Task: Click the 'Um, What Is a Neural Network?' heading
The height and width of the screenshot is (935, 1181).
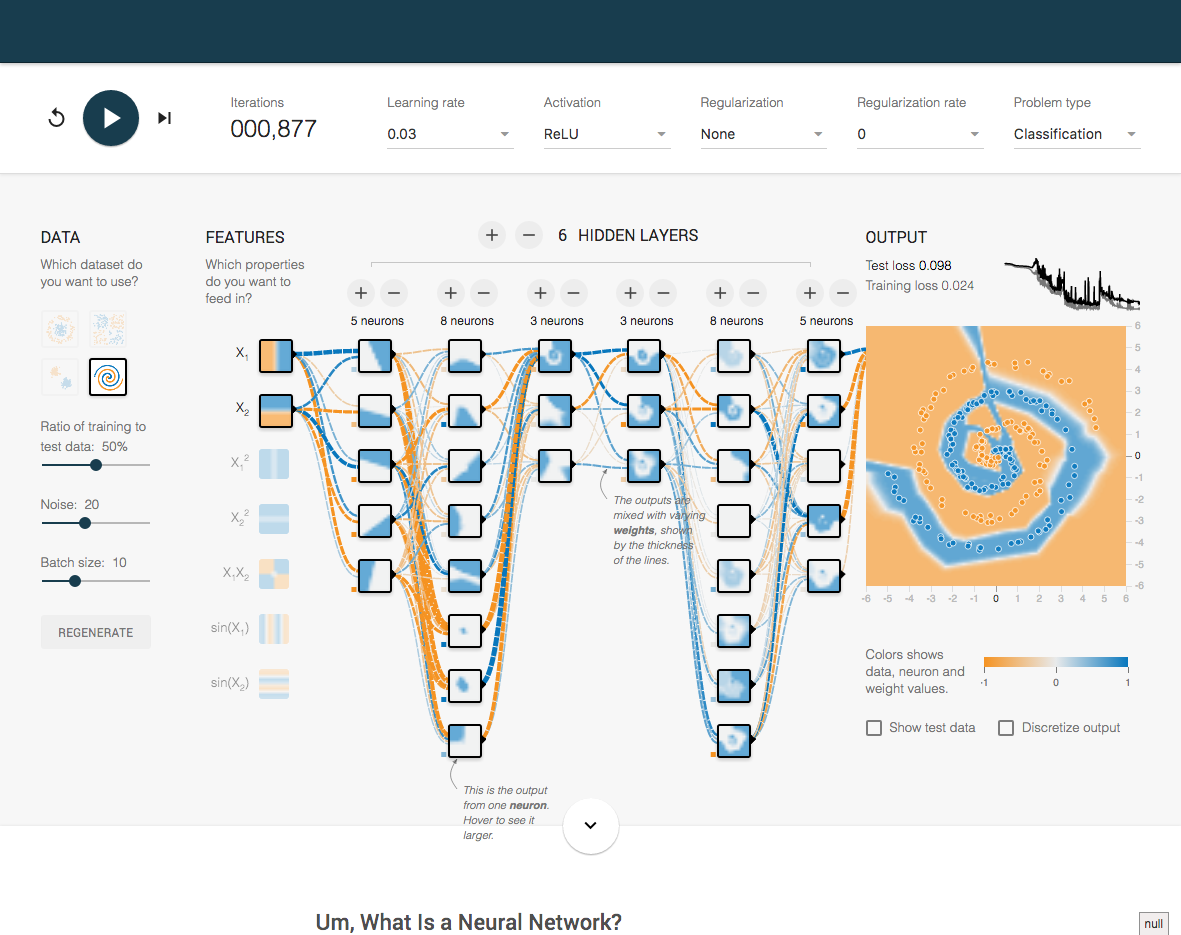Action: tap(468, 922)
